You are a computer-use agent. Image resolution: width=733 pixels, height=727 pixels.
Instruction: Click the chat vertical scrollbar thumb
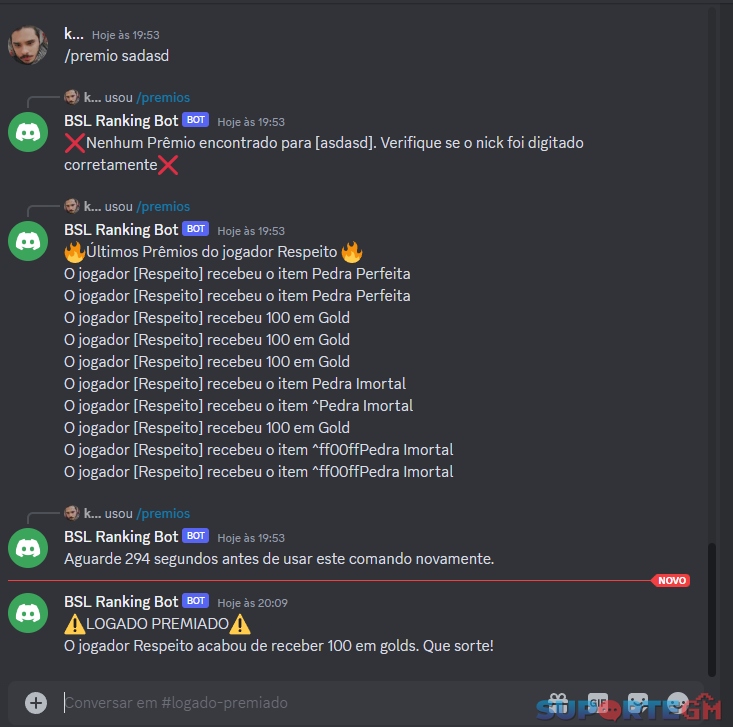coord(711,609)
